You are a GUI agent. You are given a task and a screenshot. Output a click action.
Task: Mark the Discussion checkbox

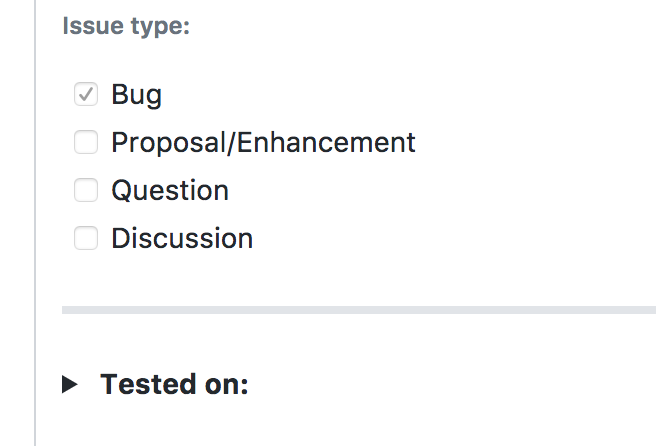pos(86,238)
